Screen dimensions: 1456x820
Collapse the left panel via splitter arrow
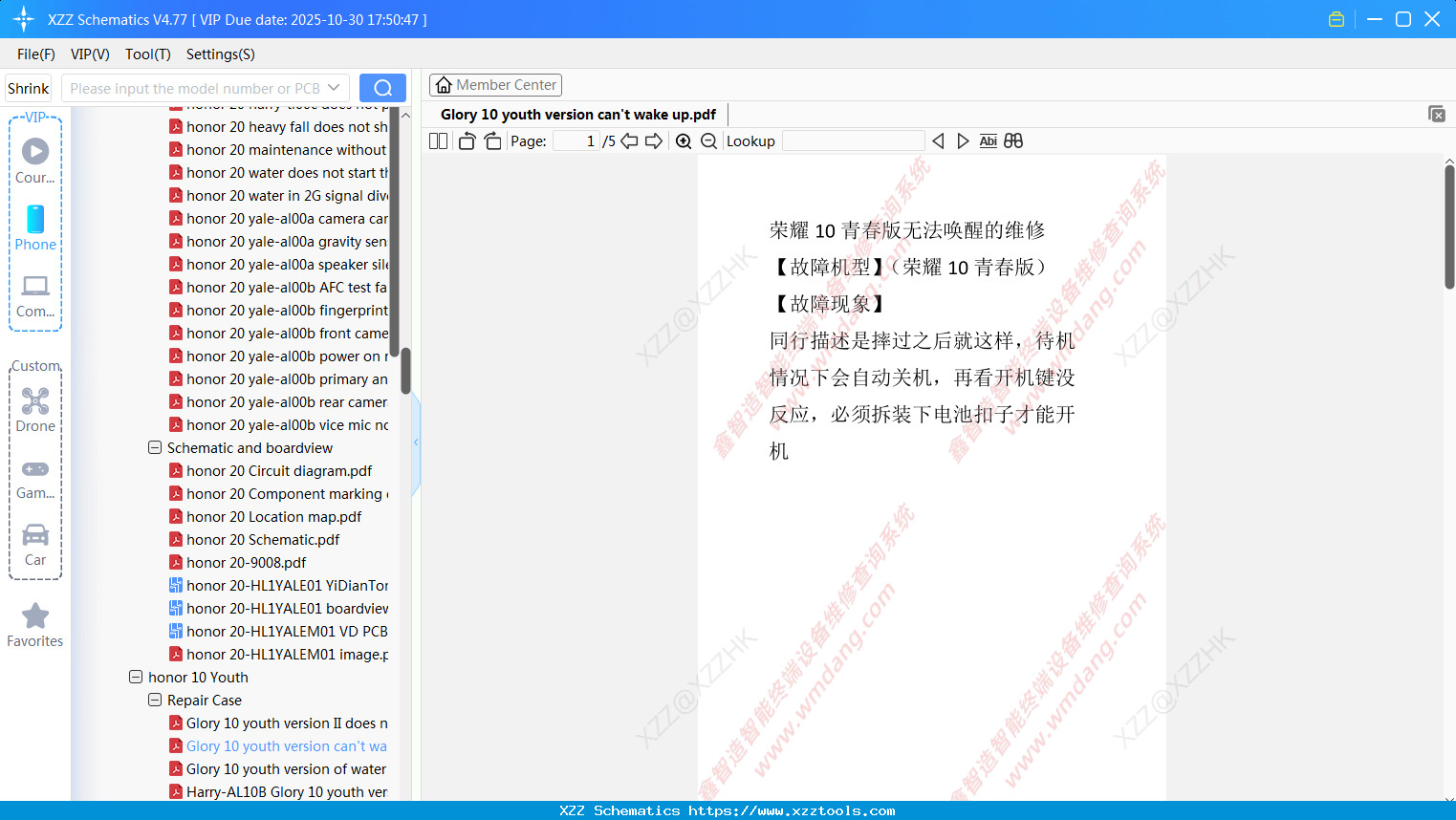(x=416, y=442)
